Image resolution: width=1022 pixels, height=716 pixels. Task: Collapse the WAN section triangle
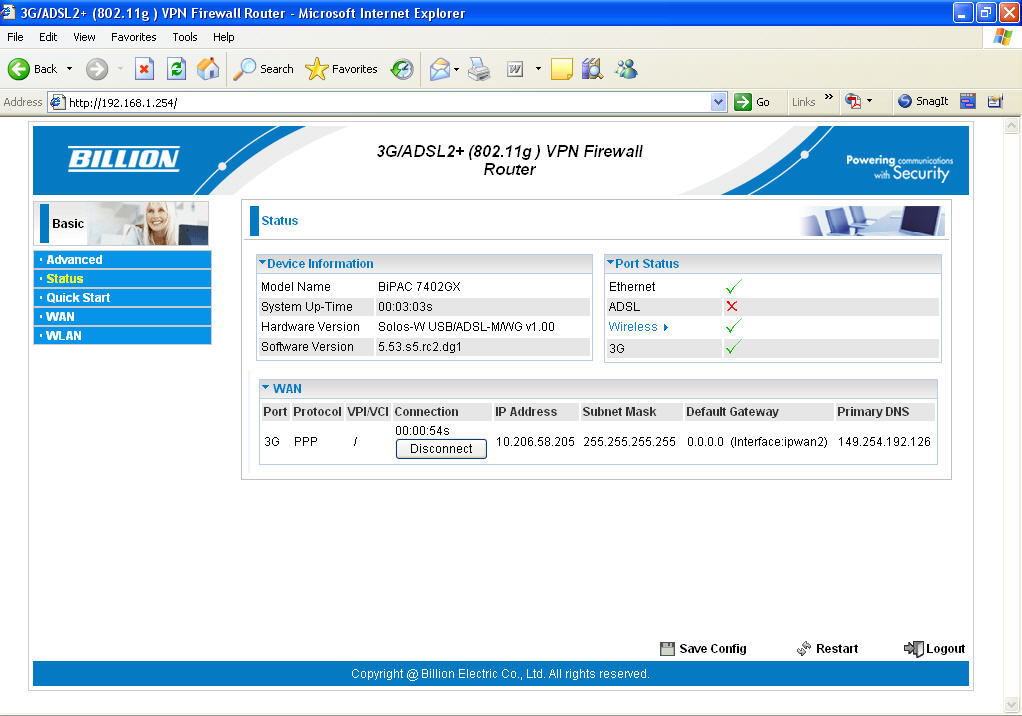[266, 388]
